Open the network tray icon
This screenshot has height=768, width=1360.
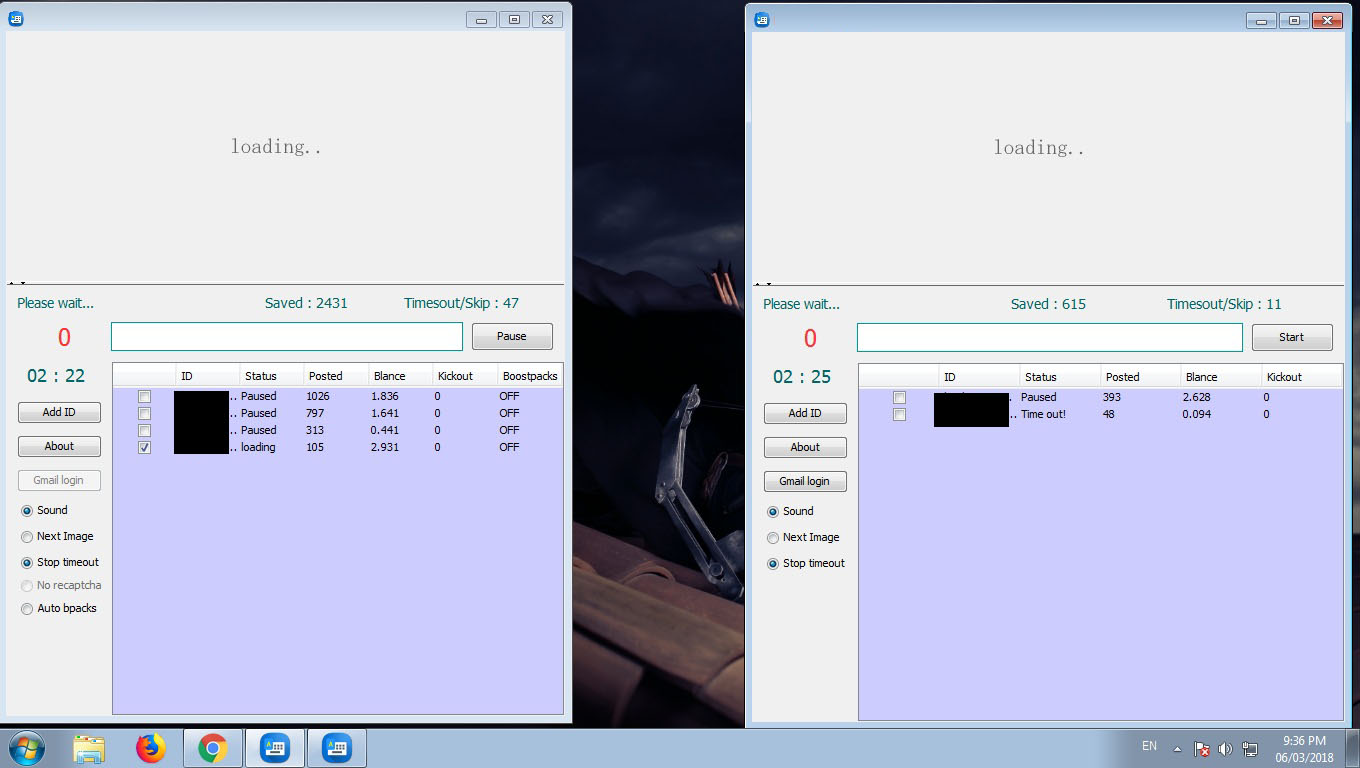[1250, 748]
